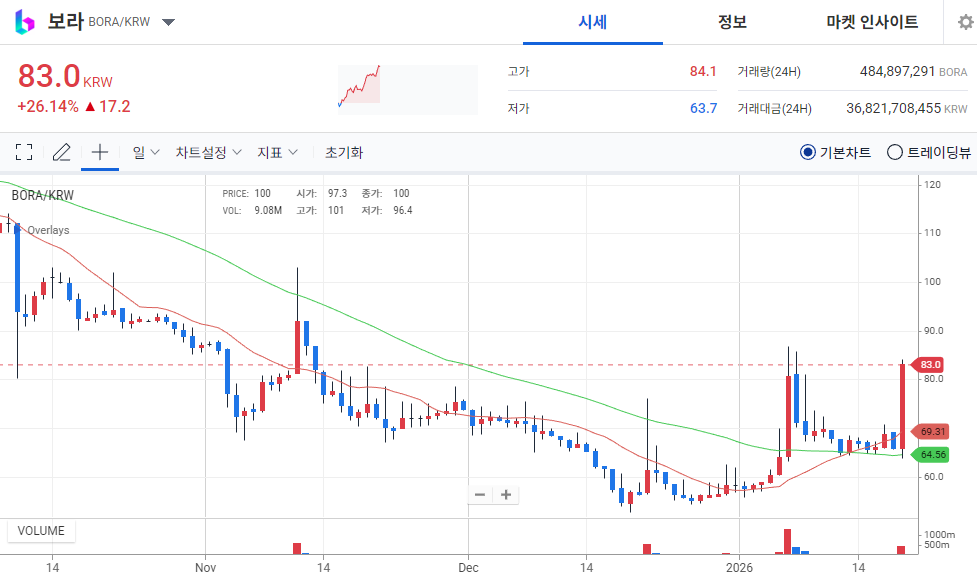The image size is (977, 579).
Task: Click the 83.0 price marker on chart axis
Action: [929, 364]
